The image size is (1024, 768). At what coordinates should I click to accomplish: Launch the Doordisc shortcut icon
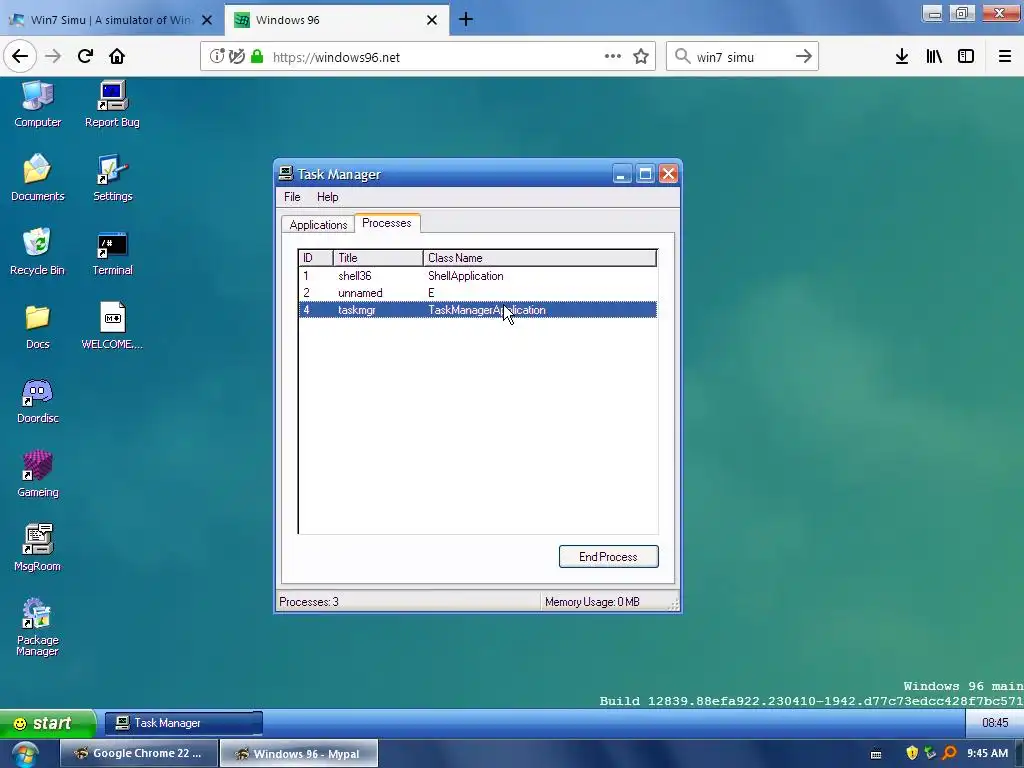click(x=37, y=400)
